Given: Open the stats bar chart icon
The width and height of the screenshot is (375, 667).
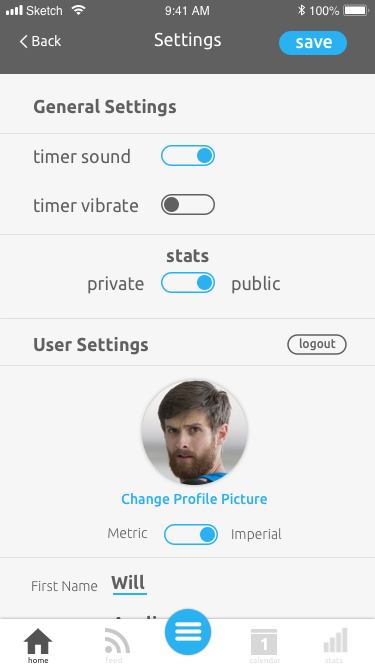Looking at the screenshot, I should pos(335,640).
